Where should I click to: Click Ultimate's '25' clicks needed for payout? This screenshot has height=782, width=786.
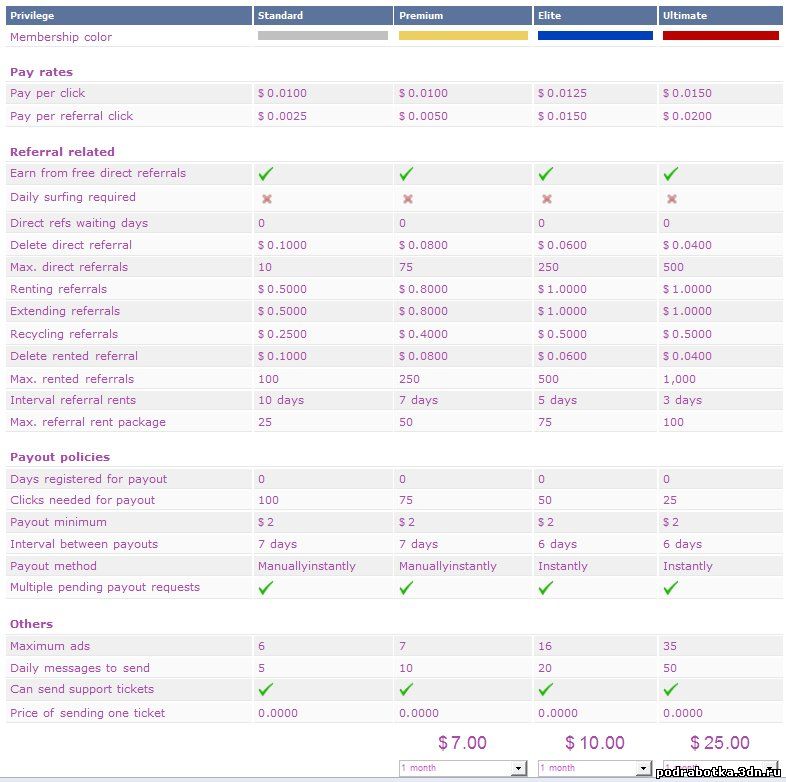coord(670,500)
